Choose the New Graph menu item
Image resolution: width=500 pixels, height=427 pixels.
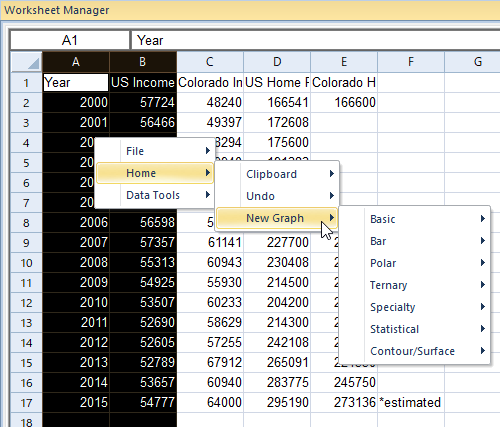(x=277, y=218)
